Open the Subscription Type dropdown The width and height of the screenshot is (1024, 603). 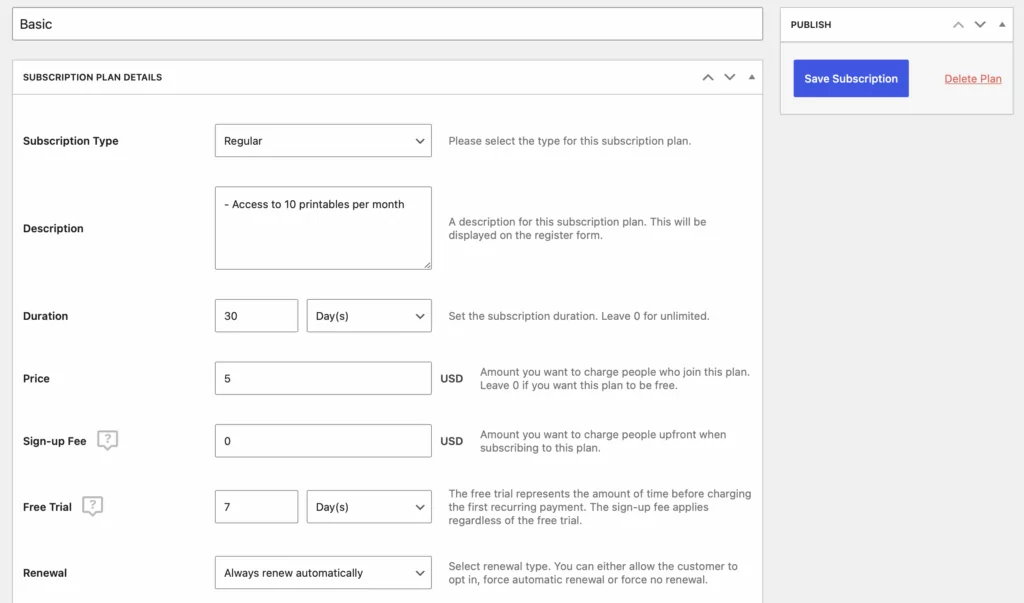[323, 140]
